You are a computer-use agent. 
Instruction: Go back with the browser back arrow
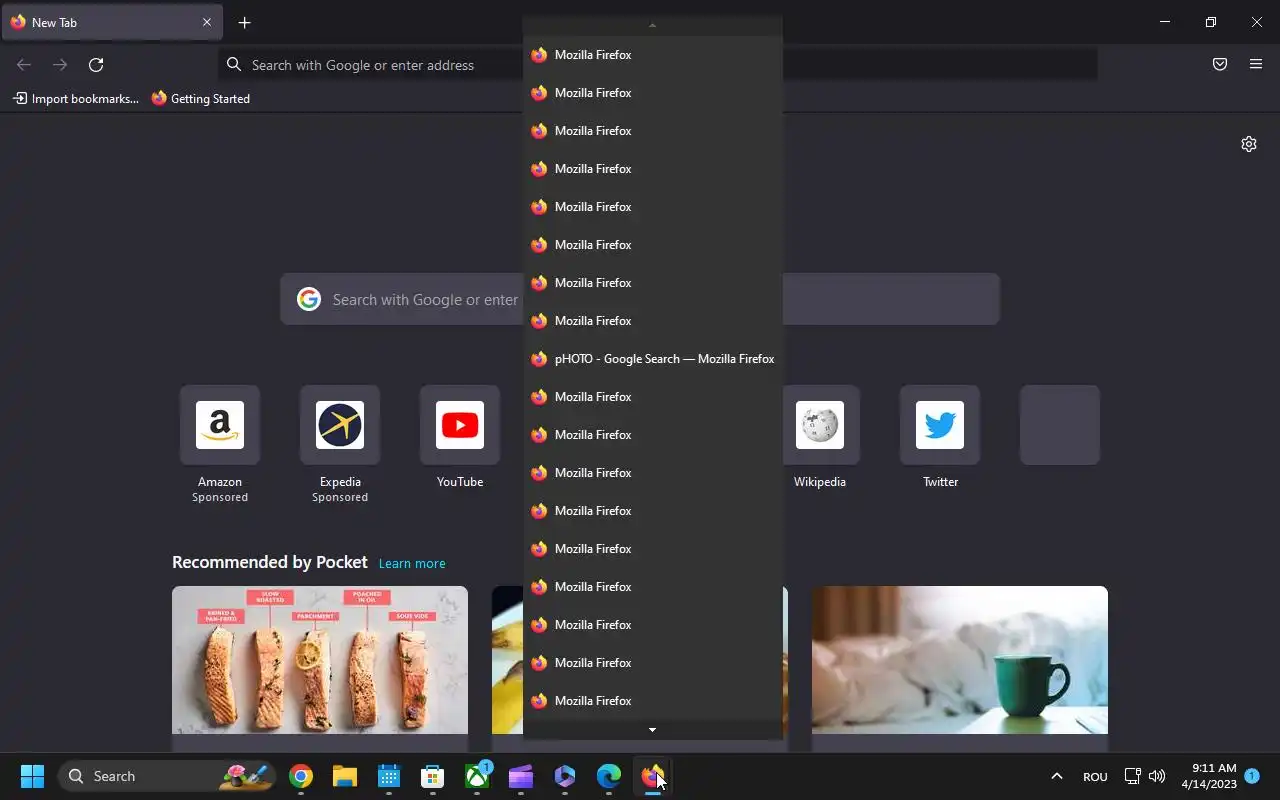click(x=24, y=65)
